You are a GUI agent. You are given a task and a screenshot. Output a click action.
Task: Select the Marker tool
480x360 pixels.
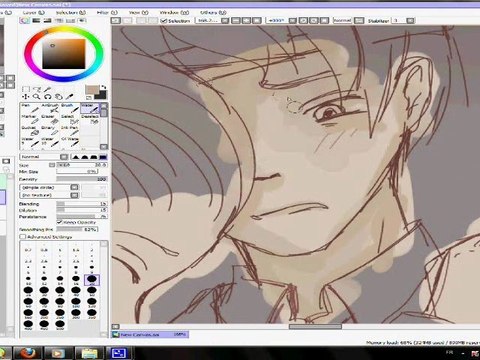coord(31,119)
